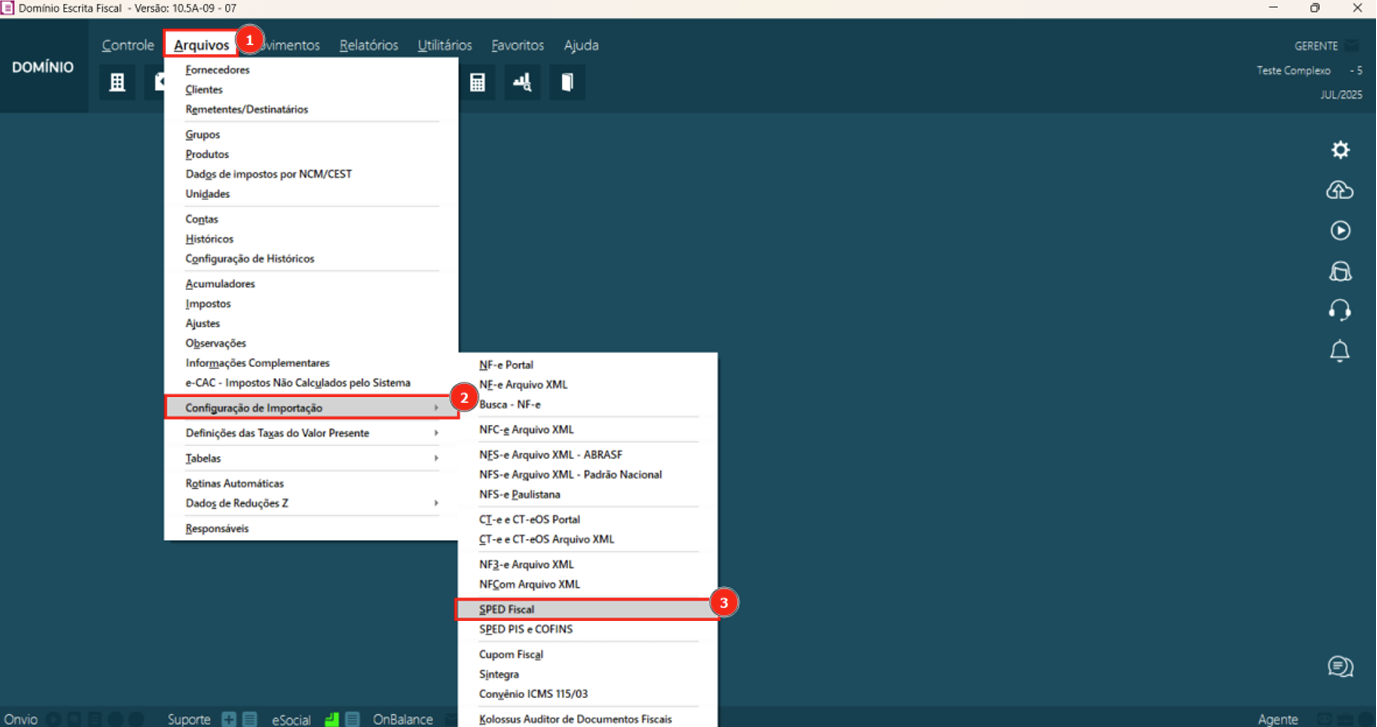The height and width of the screenshot is (727, 1377).
Task: Click the circular play button icon
Action: point(1340,231)
